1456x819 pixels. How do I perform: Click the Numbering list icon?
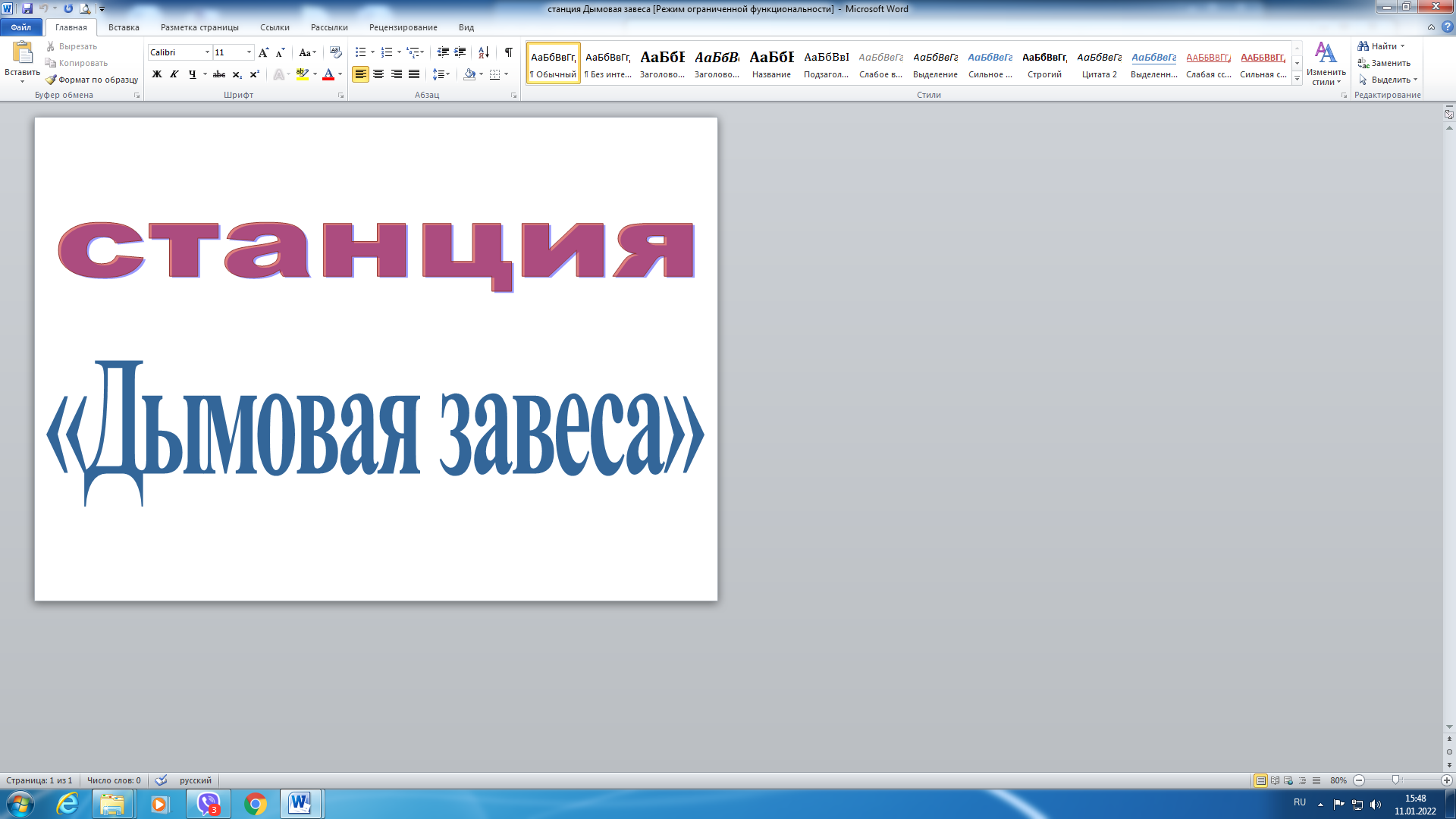387,52
